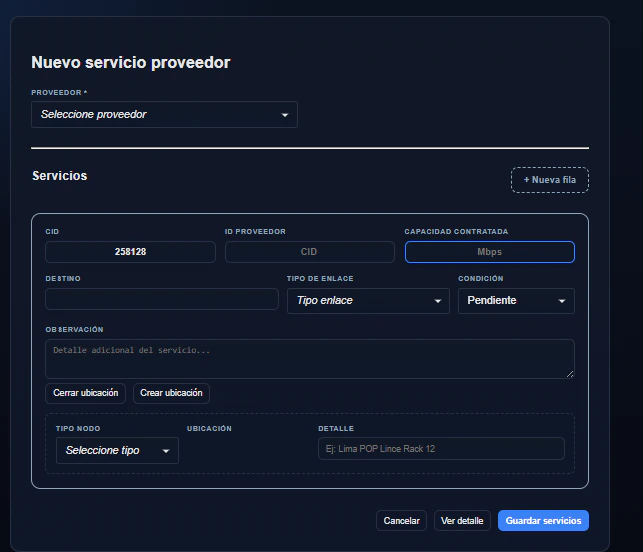Click the Destino input field

(x=162, y=299)
